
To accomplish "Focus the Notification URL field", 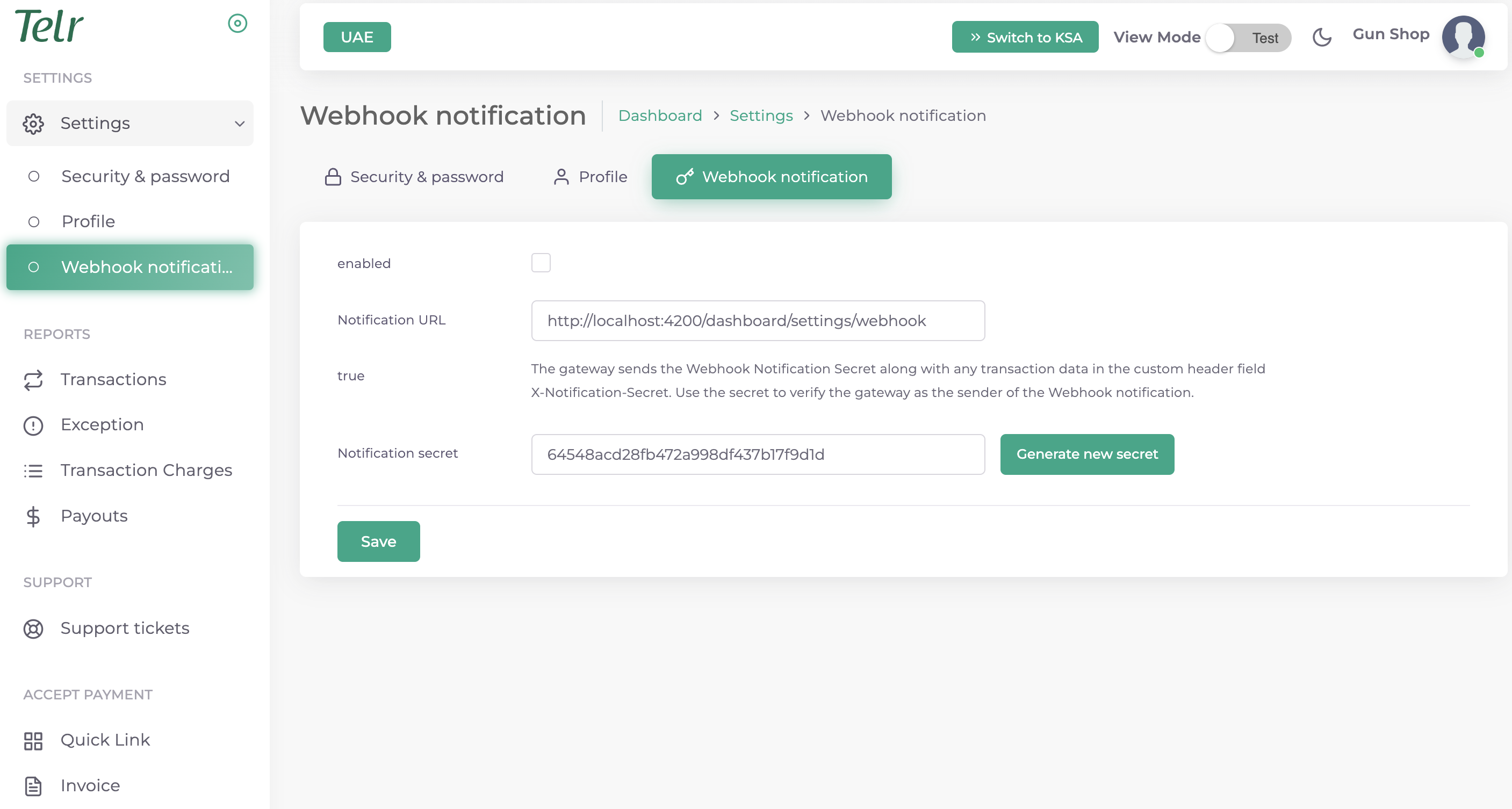I will (x=758, y=321).
